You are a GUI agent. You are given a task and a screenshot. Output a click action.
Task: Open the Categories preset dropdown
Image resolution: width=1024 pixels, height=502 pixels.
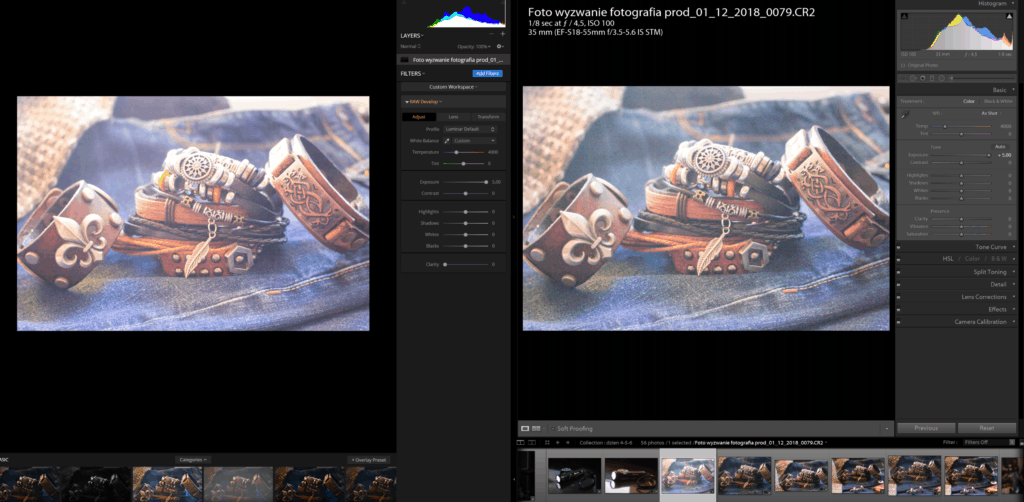193,460
